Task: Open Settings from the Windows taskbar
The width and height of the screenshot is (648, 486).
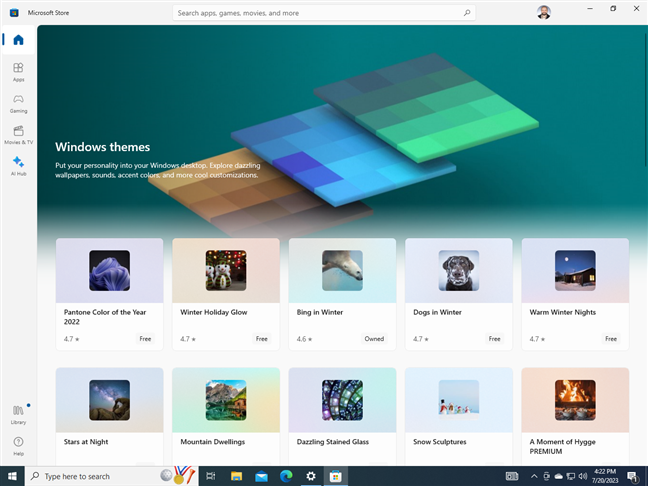Action: [x=311, y=476]
